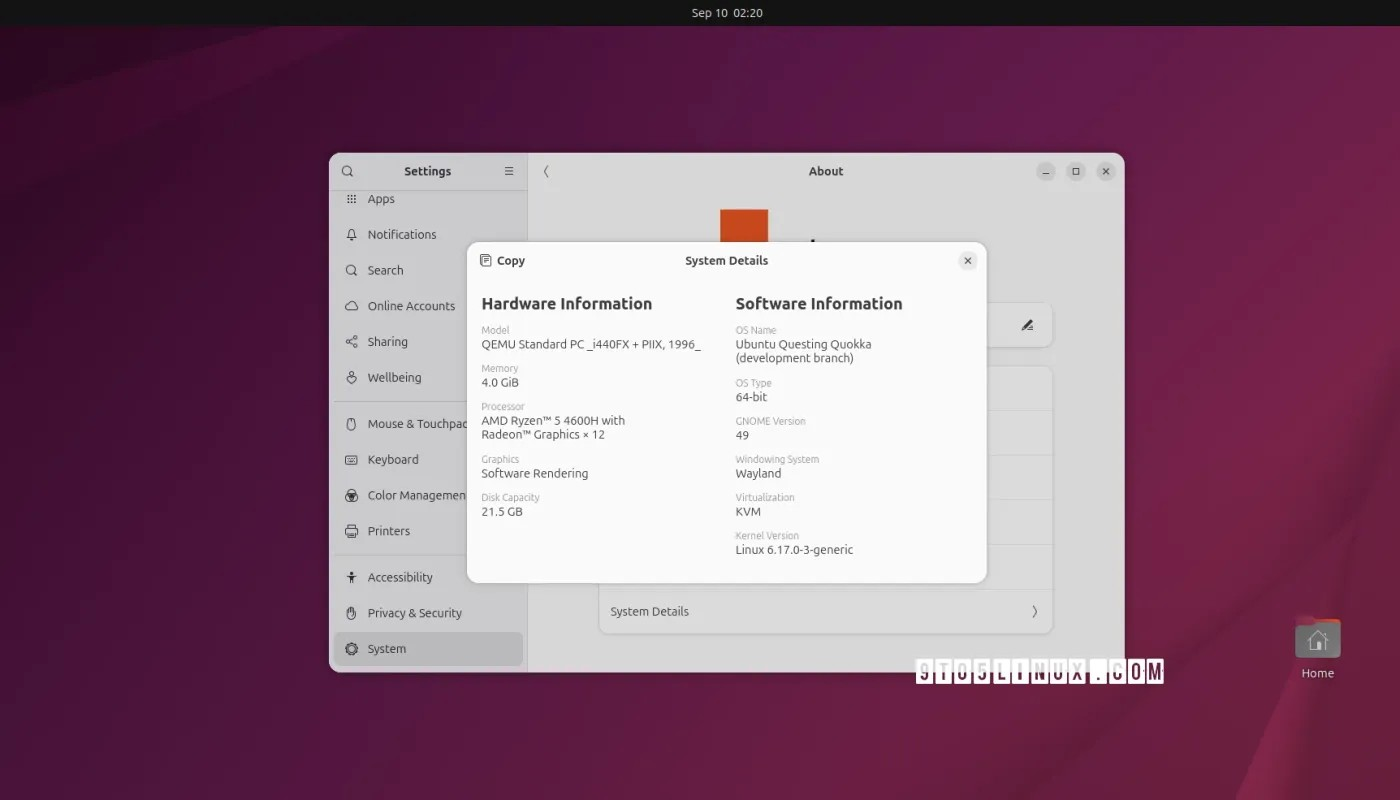The width and height of the screenshot is (1400, 800).
Task: Select the Search settings icon
Action: (387, 270)
